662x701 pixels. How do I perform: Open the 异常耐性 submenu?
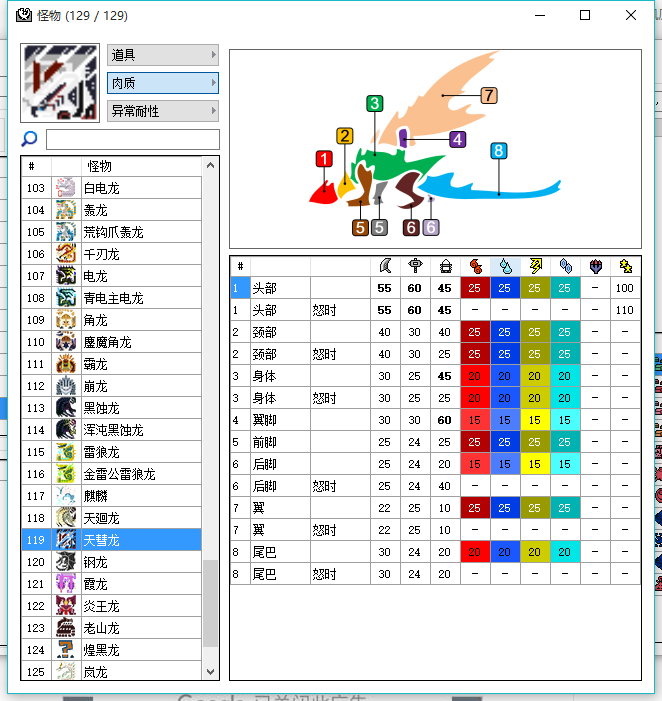click(163, 111)
